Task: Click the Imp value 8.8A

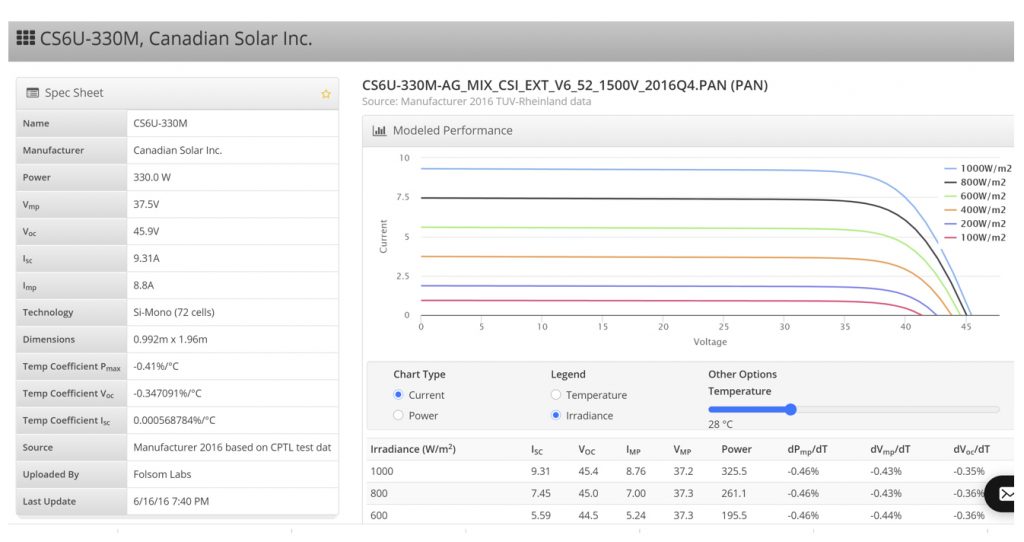Action: click(144, 285)
